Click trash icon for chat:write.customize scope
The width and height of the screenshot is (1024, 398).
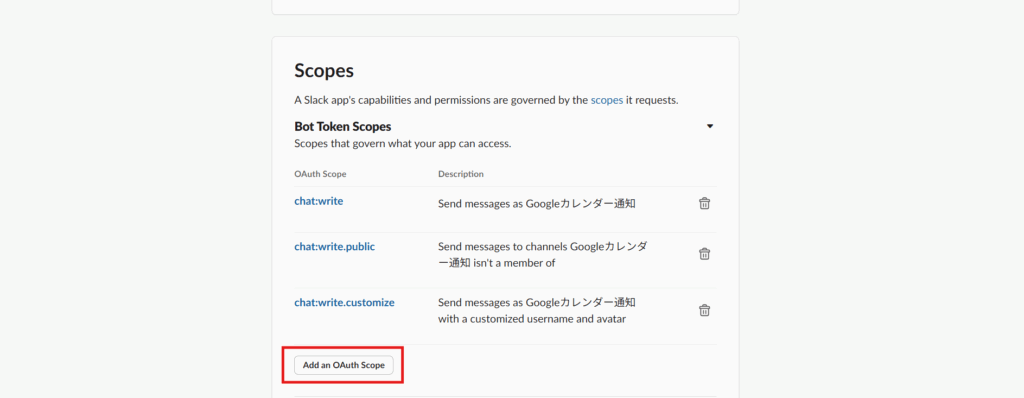[704, 310]
